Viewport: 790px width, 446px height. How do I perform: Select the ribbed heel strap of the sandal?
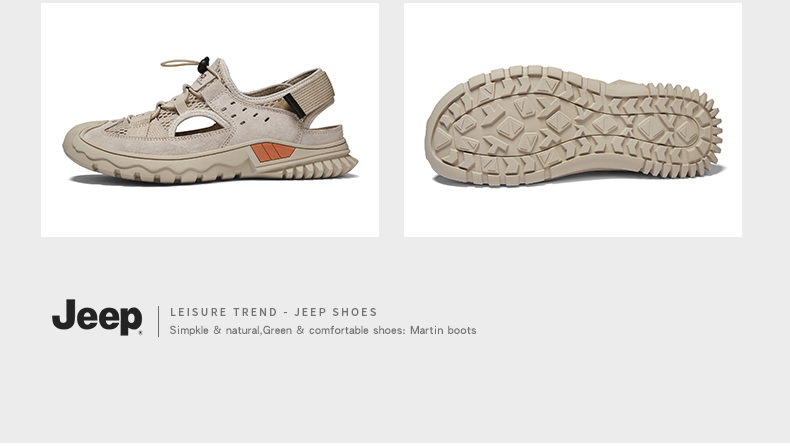pyautogui.click(x=315, y=93)
